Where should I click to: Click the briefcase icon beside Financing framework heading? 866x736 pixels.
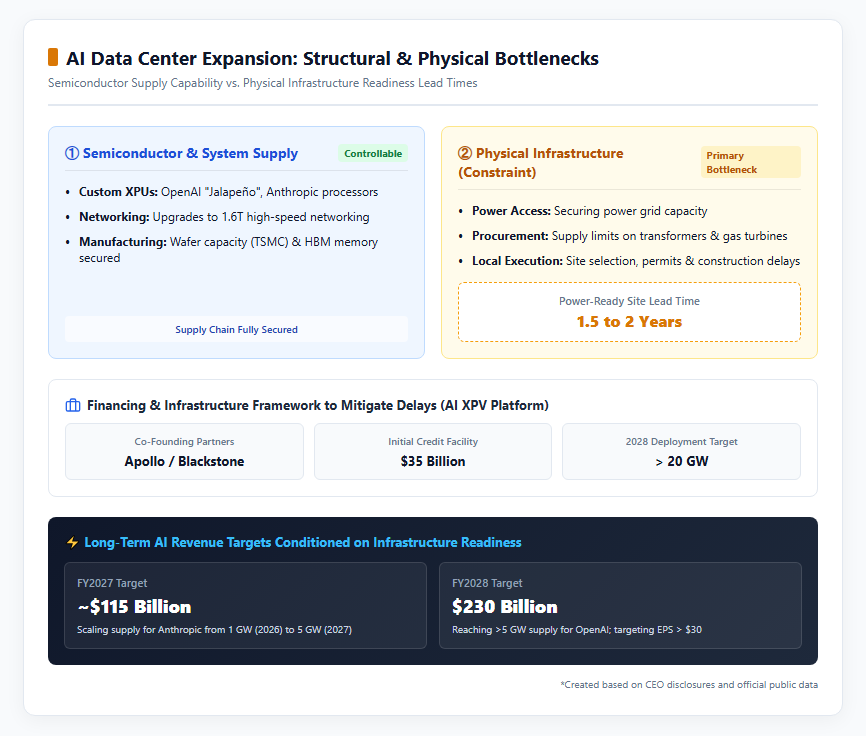(73, 406)
